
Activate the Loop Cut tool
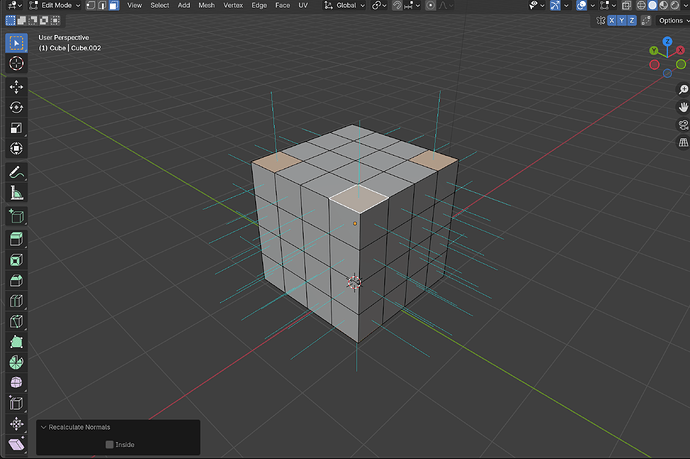coord(16,301)
